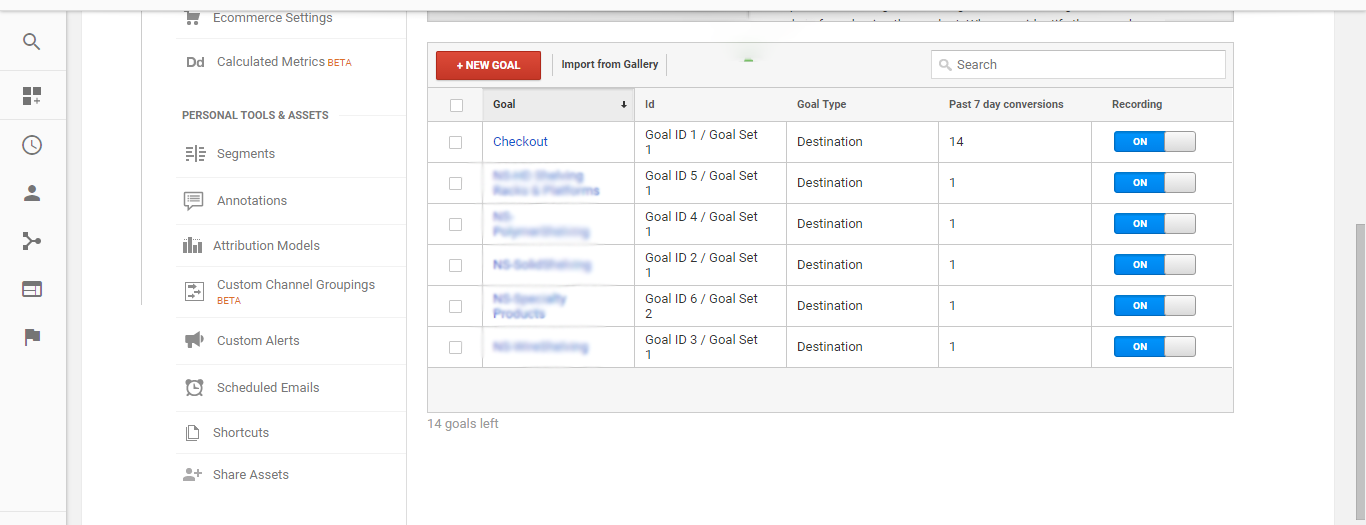Open the Audience person icon

tap(32, 194)
